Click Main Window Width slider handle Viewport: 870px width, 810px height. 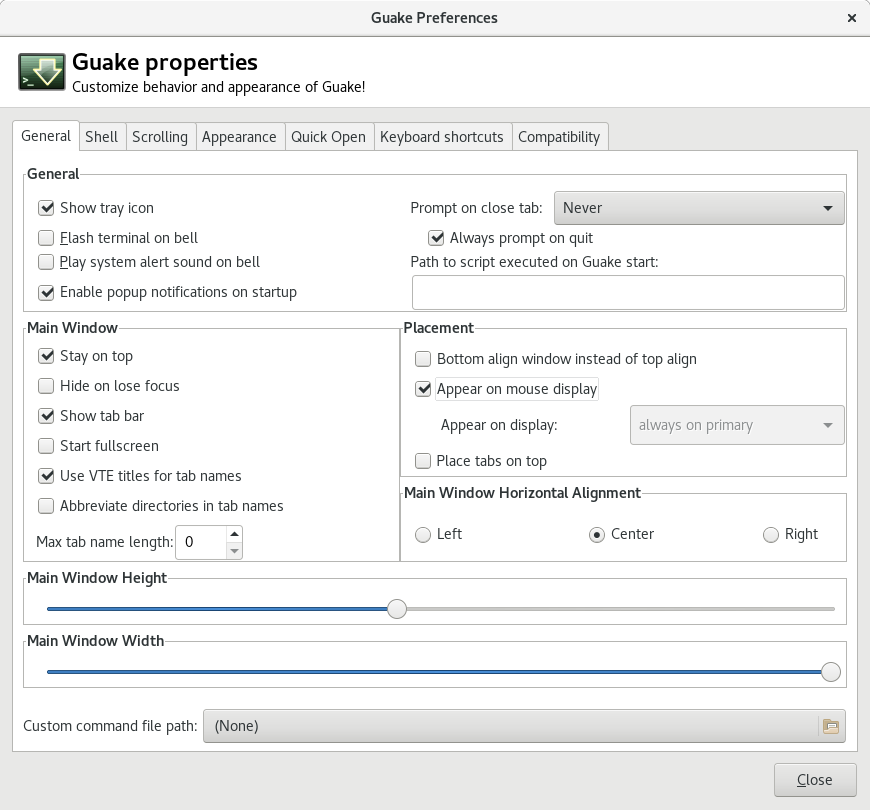[831, 672]
